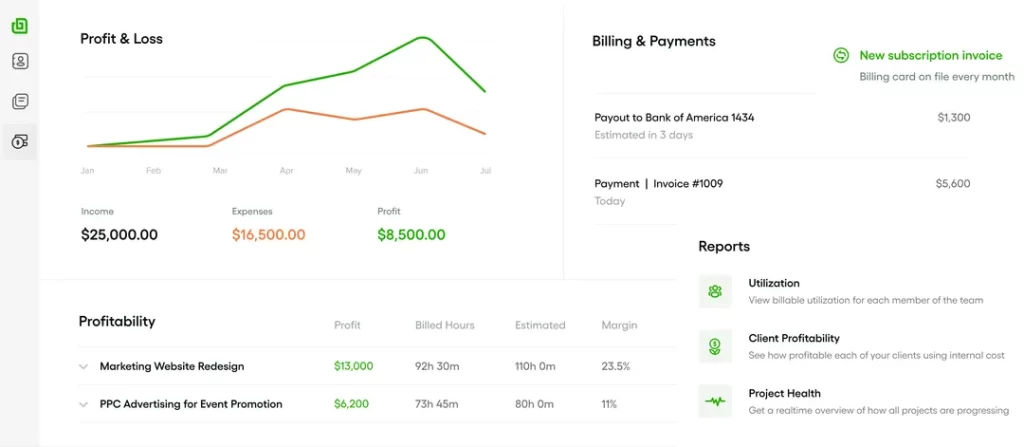Click the Profit column header
The image size is (1024, 447).
pos(347,325)
